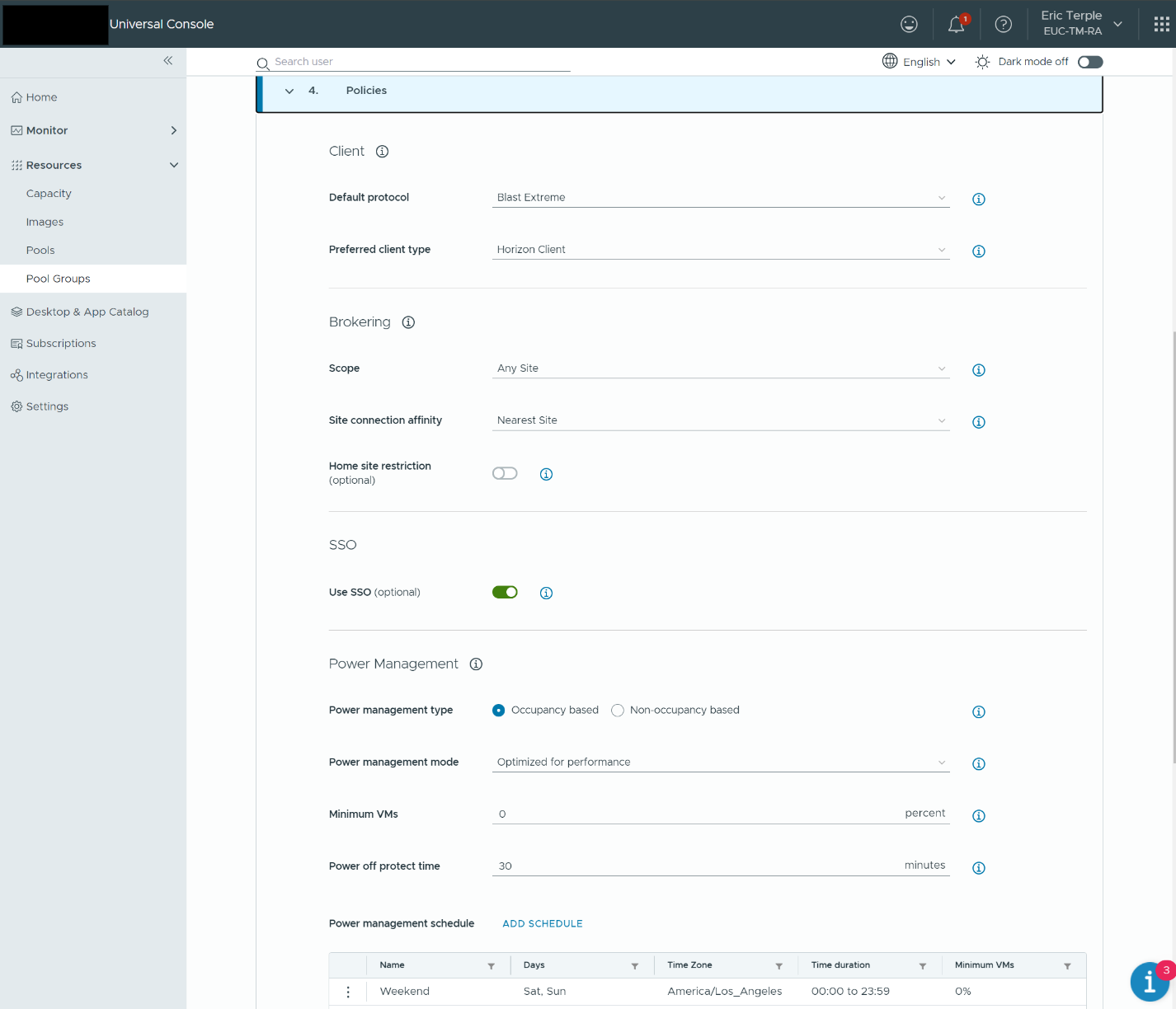Open the help question mark icon
Screen dimensions: 1176x1009
(x=1003, y=25)
